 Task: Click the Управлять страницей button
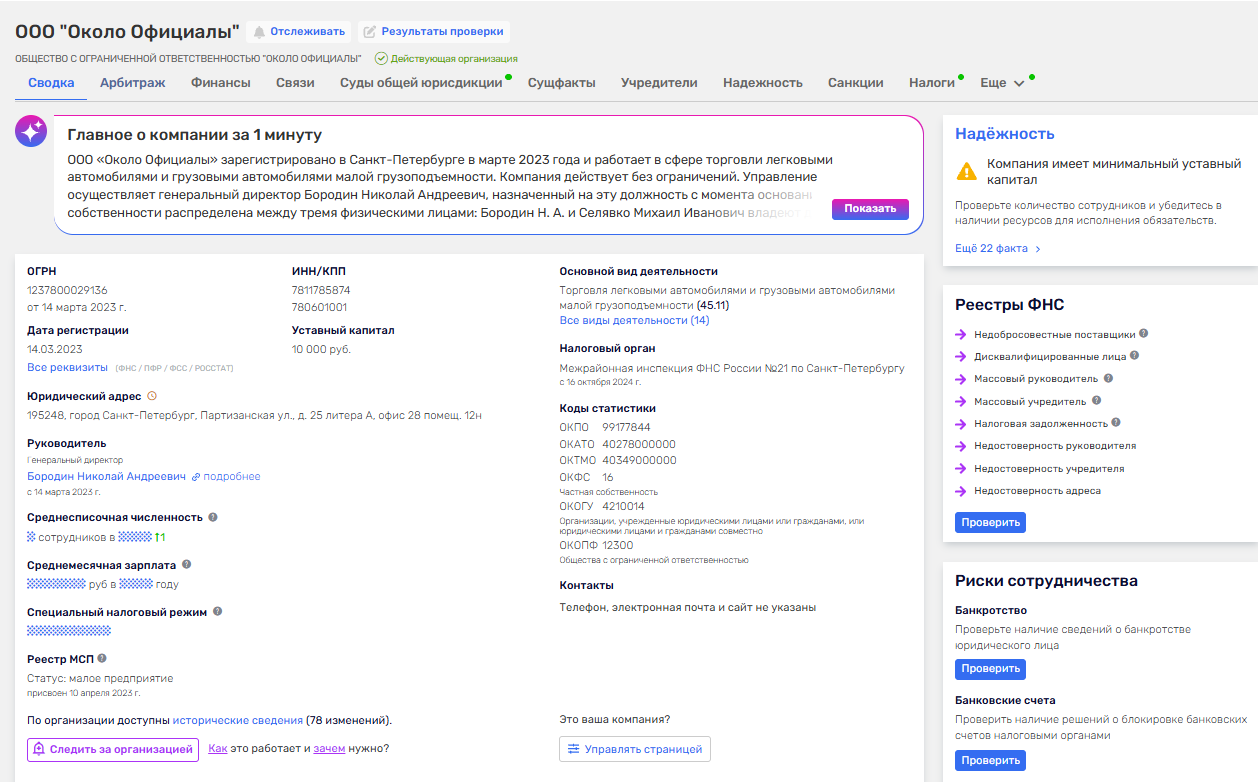tap(635, 749)
